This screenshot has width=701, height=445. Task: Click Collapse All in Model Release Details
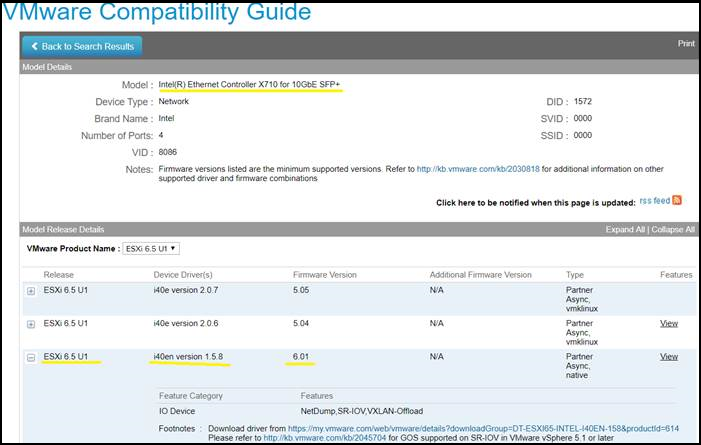tap(673, 229)
